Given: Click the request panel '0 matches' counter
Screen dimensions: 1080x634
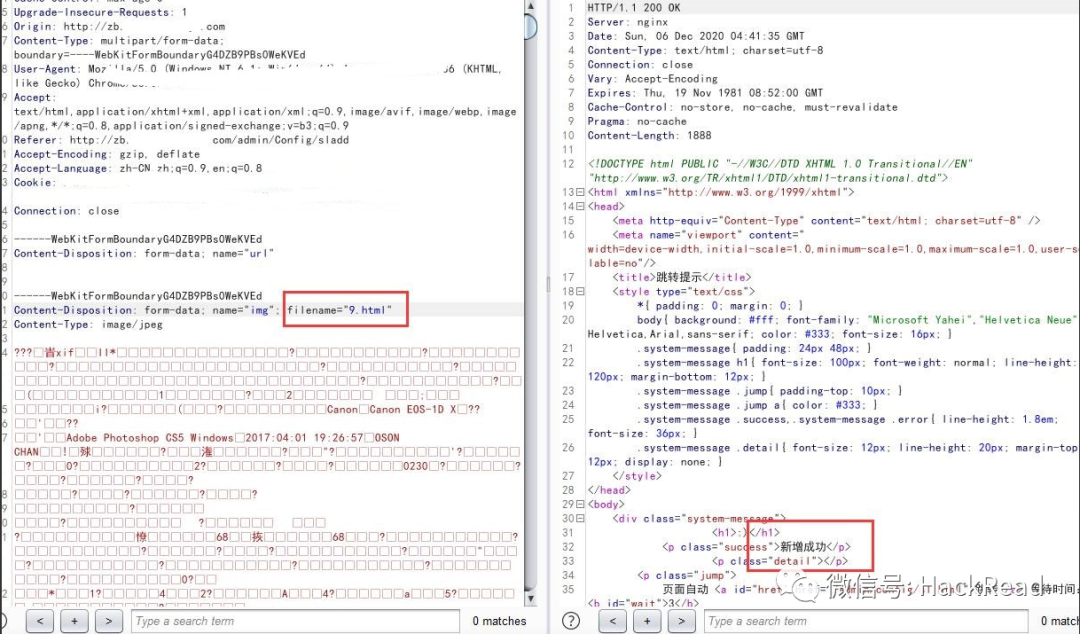Looking at the screenshot, I should click(499, 621).
